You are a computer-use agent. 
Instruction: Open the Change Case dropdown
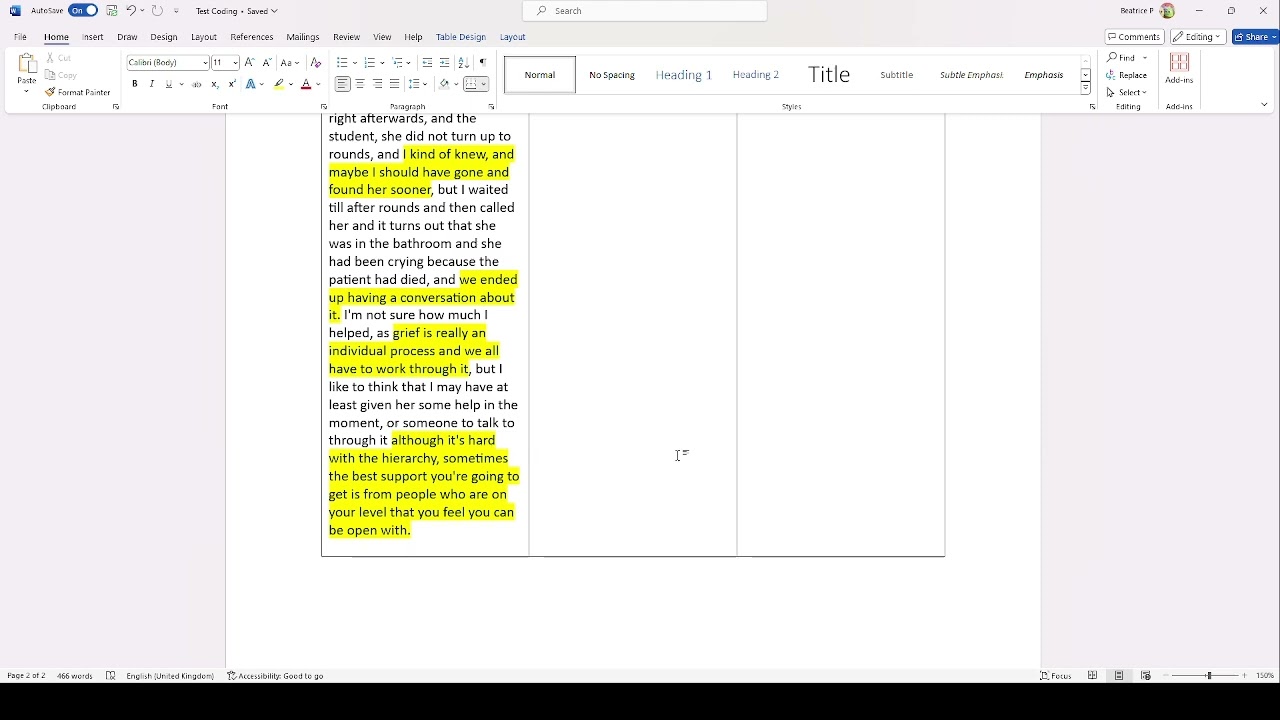(290, 63)
